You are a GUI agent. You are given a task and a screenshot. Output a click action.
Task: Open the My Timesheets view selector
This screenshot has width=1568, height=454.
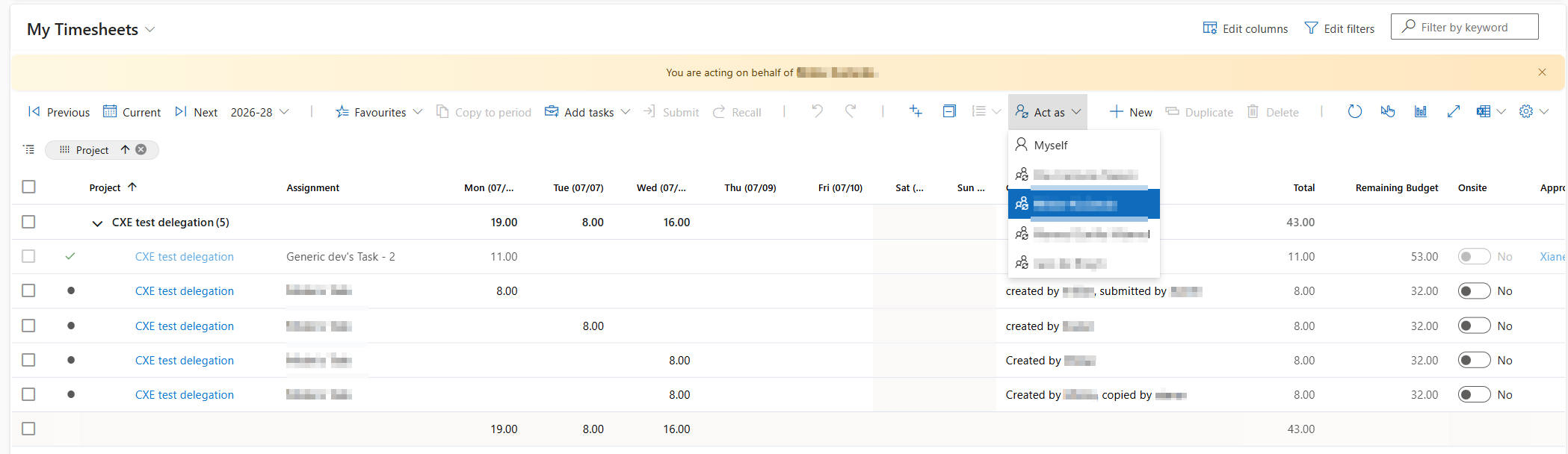pyautogui.click(x=91, y=29)
